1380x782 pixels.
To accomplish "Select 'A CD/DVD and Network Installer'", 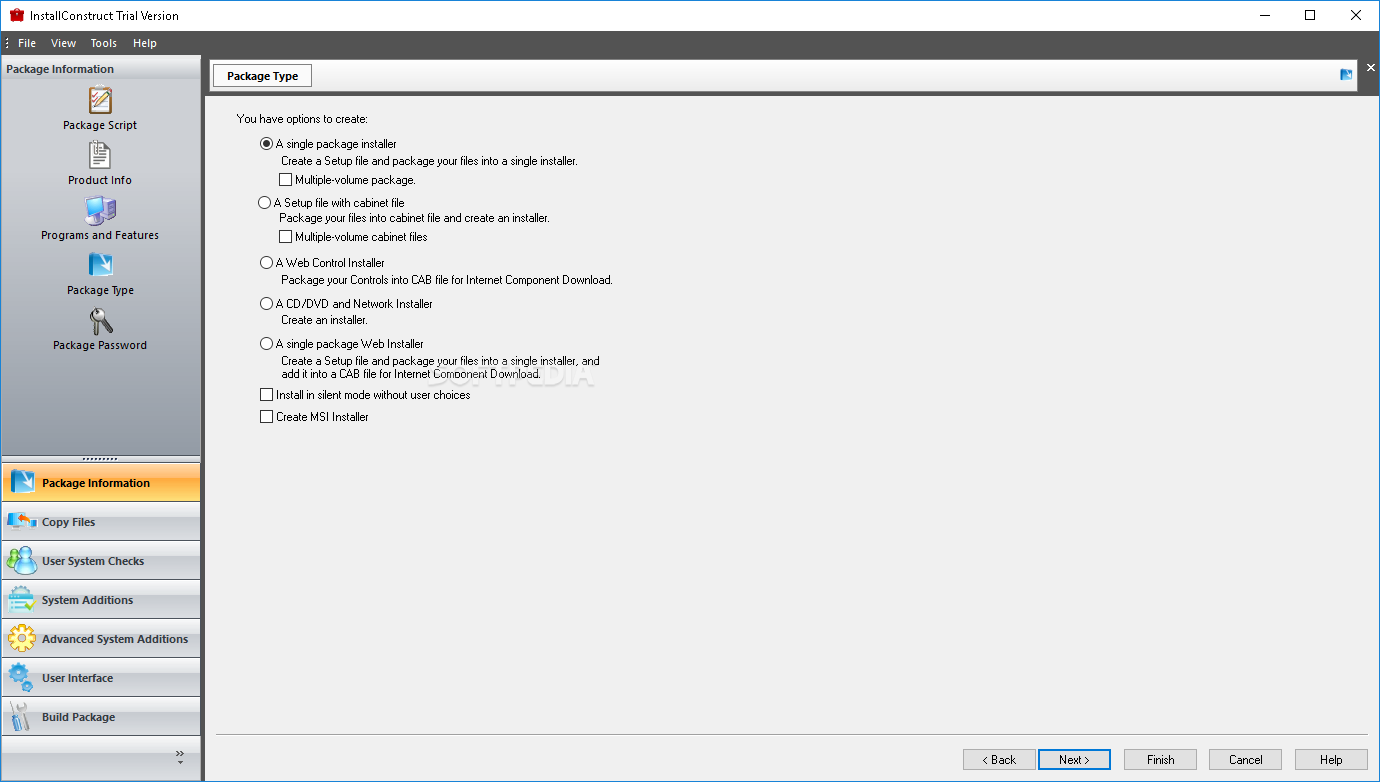I will point(266,304).
